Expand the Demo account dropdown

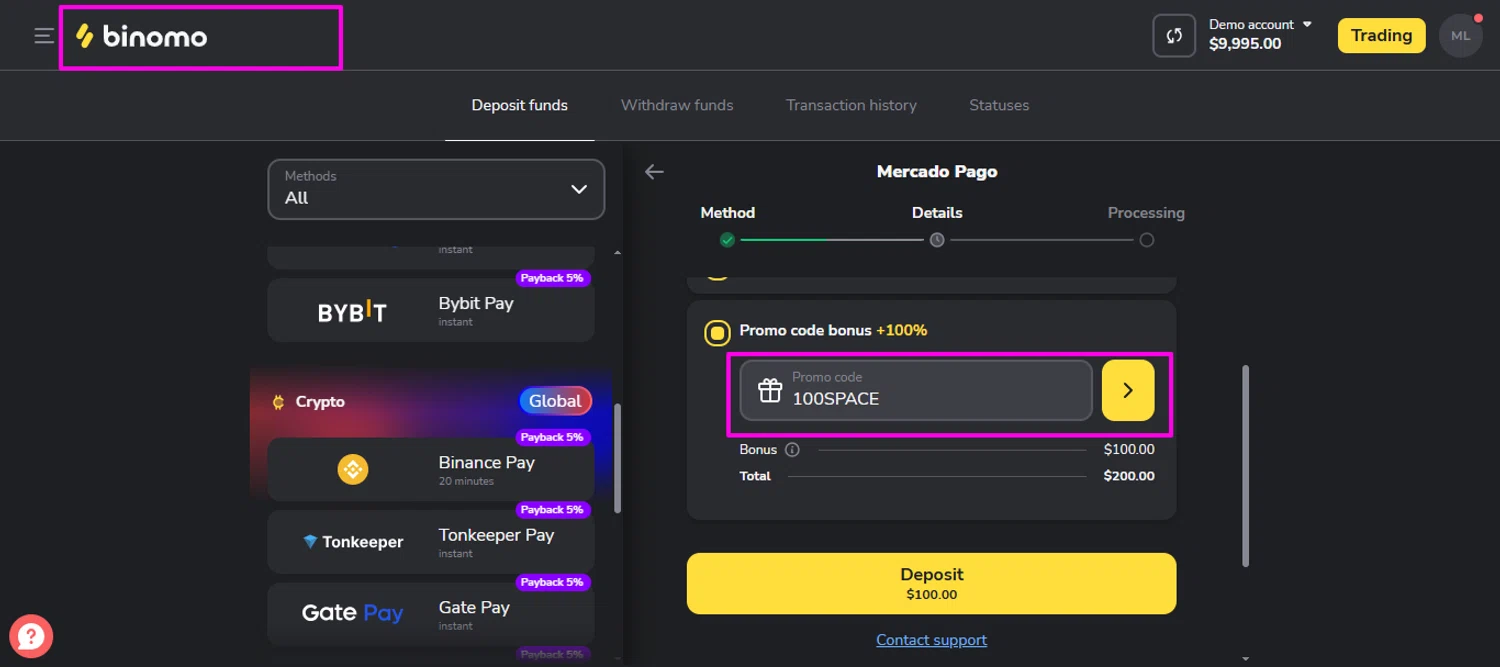click(1260, 24)
